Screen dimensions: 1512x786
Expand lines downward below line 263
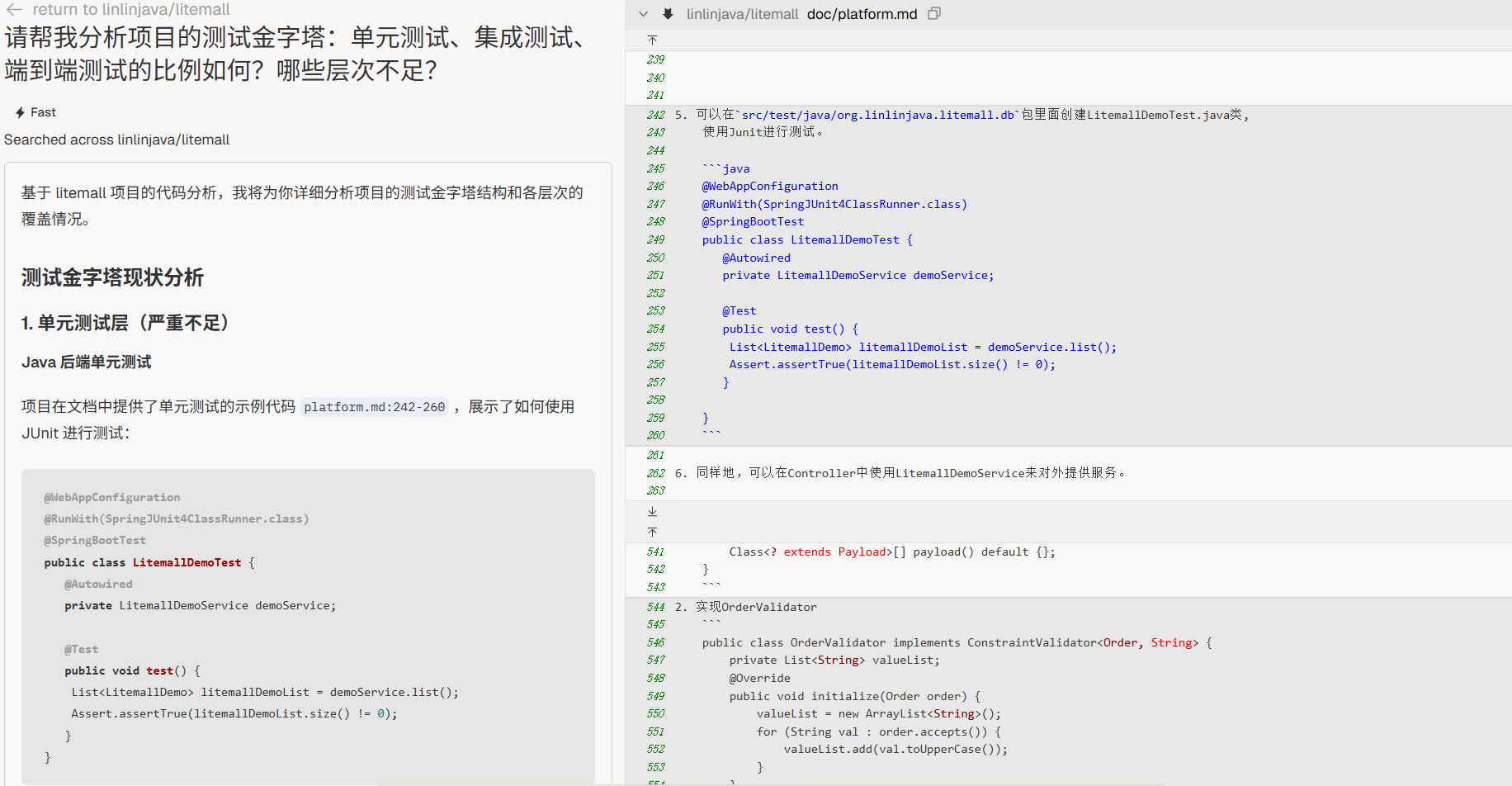point(652,512)
